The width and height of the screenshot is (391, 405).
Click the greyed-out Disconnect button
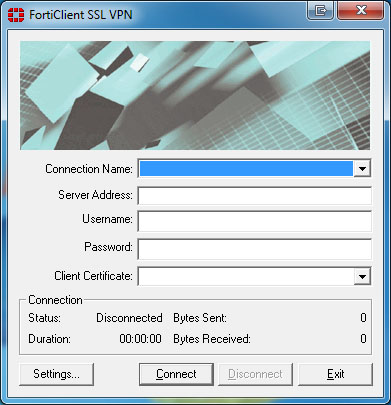255,374
